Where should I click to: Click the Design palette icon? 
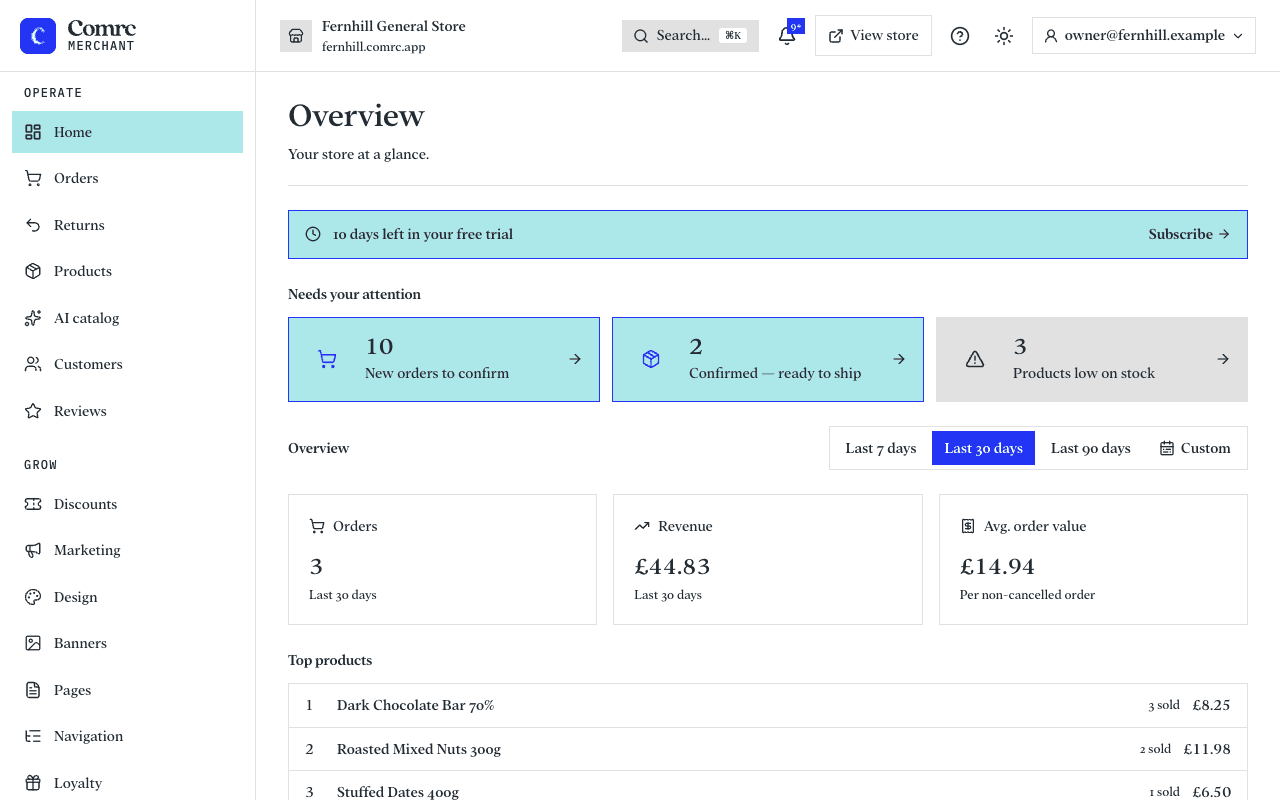tap(33, 597)
